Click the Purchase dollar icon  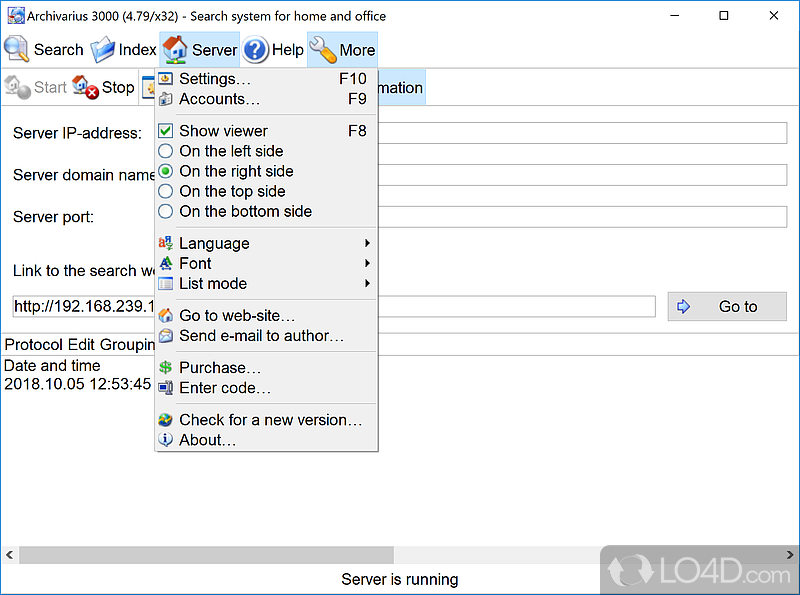(x=165, y=367)
